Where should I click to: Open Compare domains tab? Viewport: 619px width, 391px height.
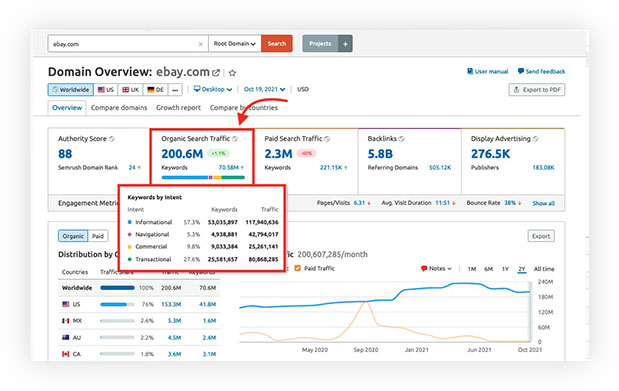[119, 108]
